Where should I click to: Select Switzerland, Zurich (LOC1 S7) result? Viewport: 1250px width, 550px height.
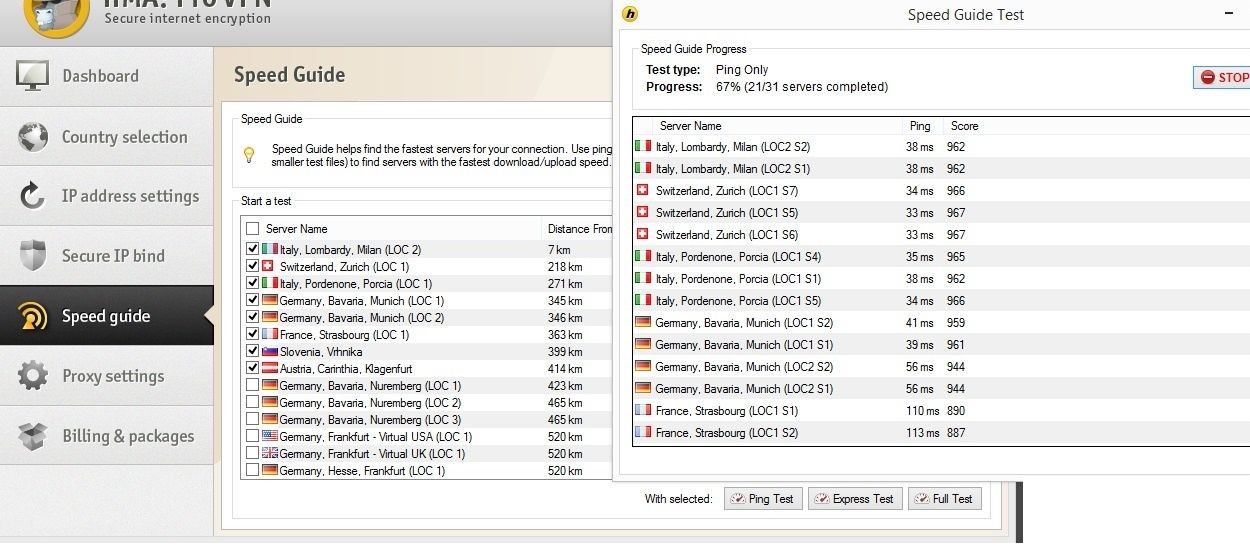[941, 190]
